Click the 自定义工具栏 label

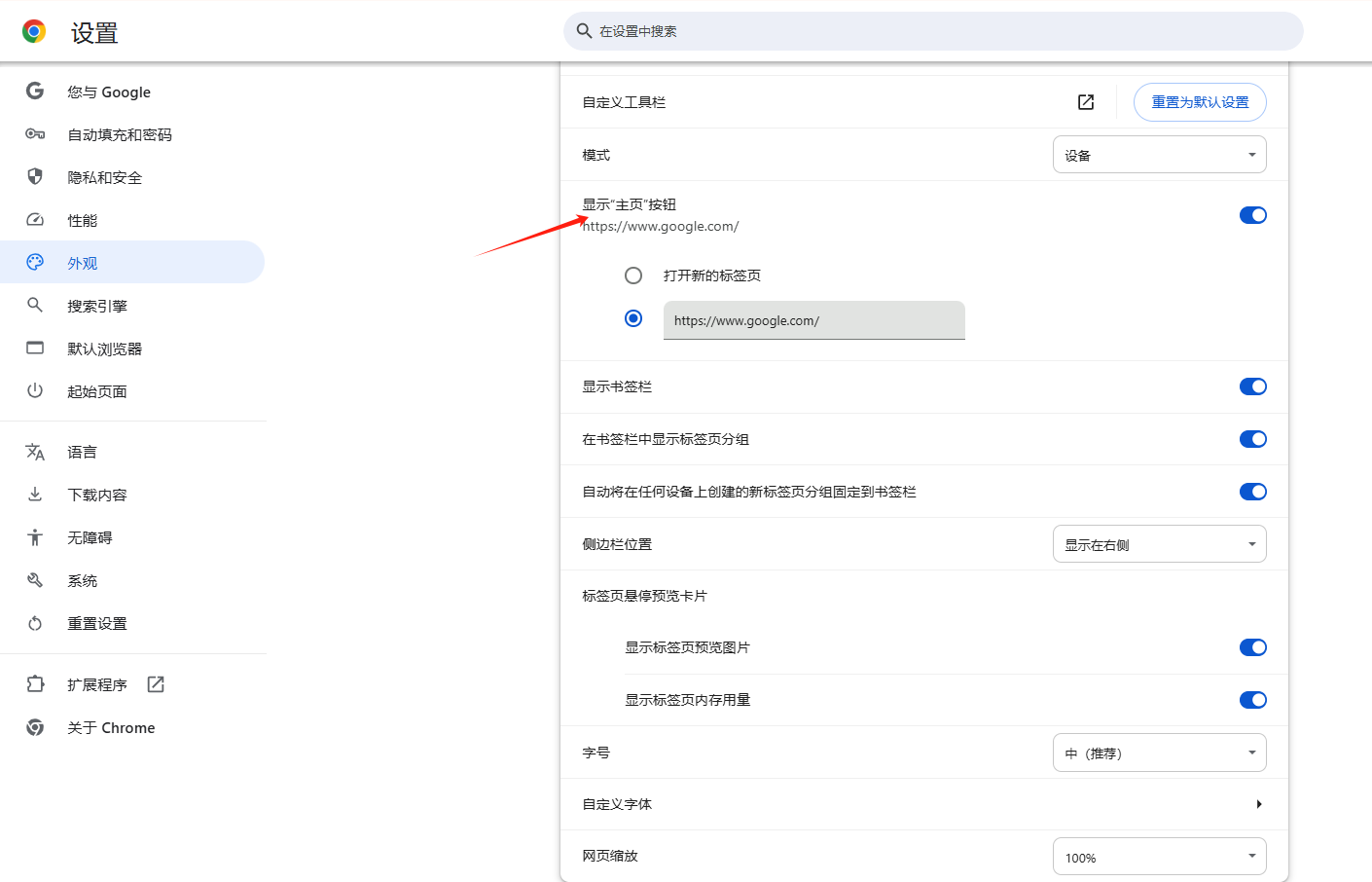click(x=624, y=102)
